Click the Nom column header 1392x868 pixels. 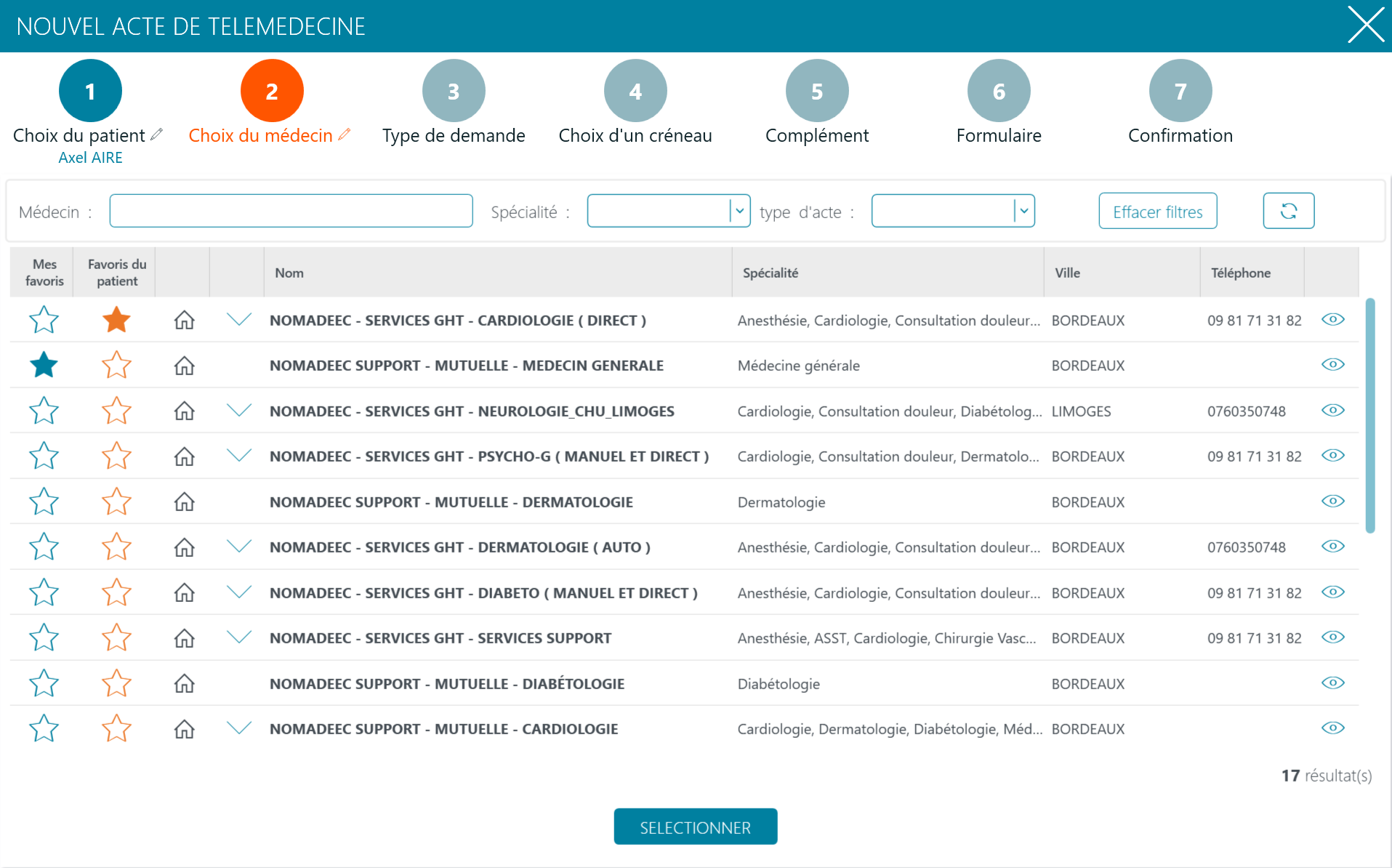tap(498, 273)
